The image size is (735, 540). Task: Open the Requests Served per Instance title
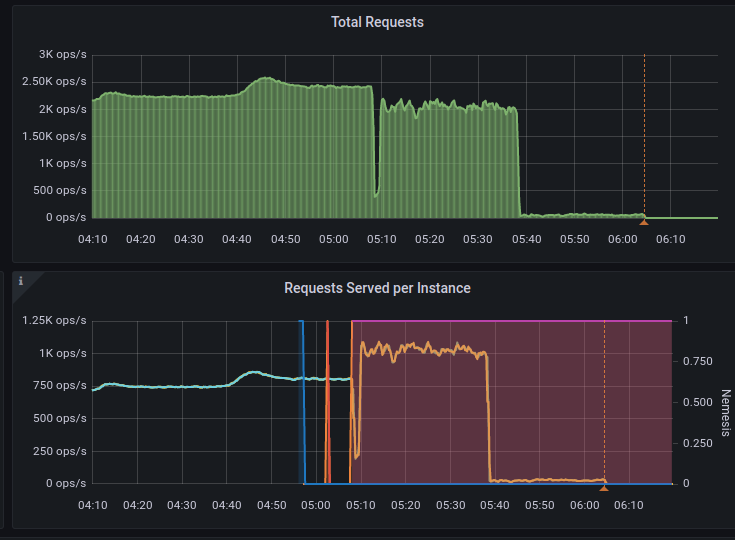click(x=377, y=288)
